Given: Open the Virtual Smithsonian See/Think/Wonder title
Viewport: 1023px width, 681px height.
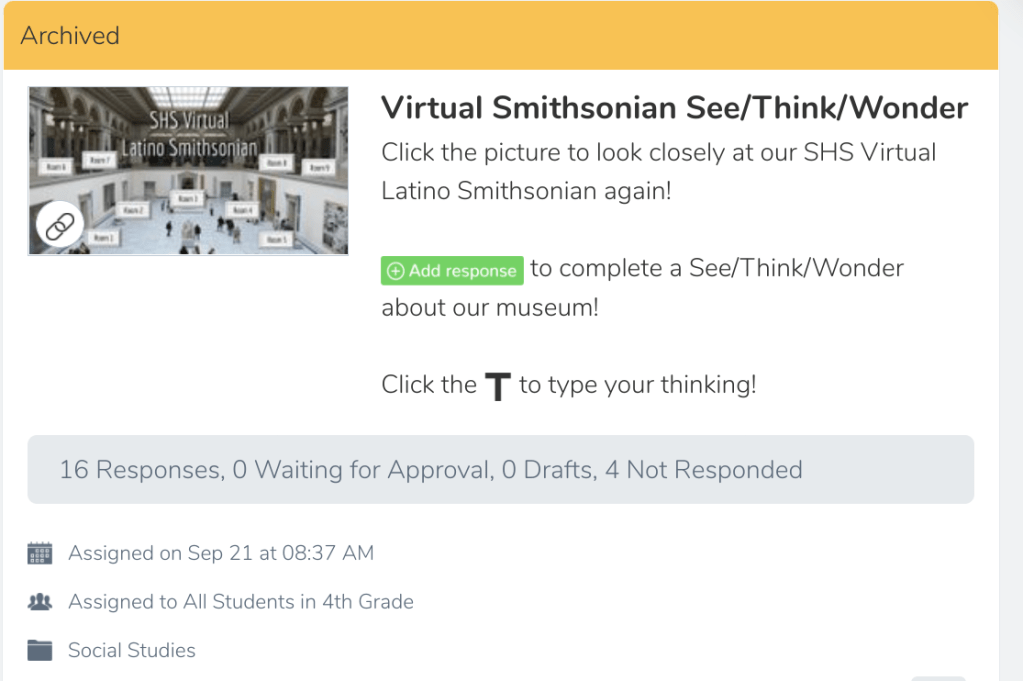Looking at the screenshot, I should pos(675,108).
